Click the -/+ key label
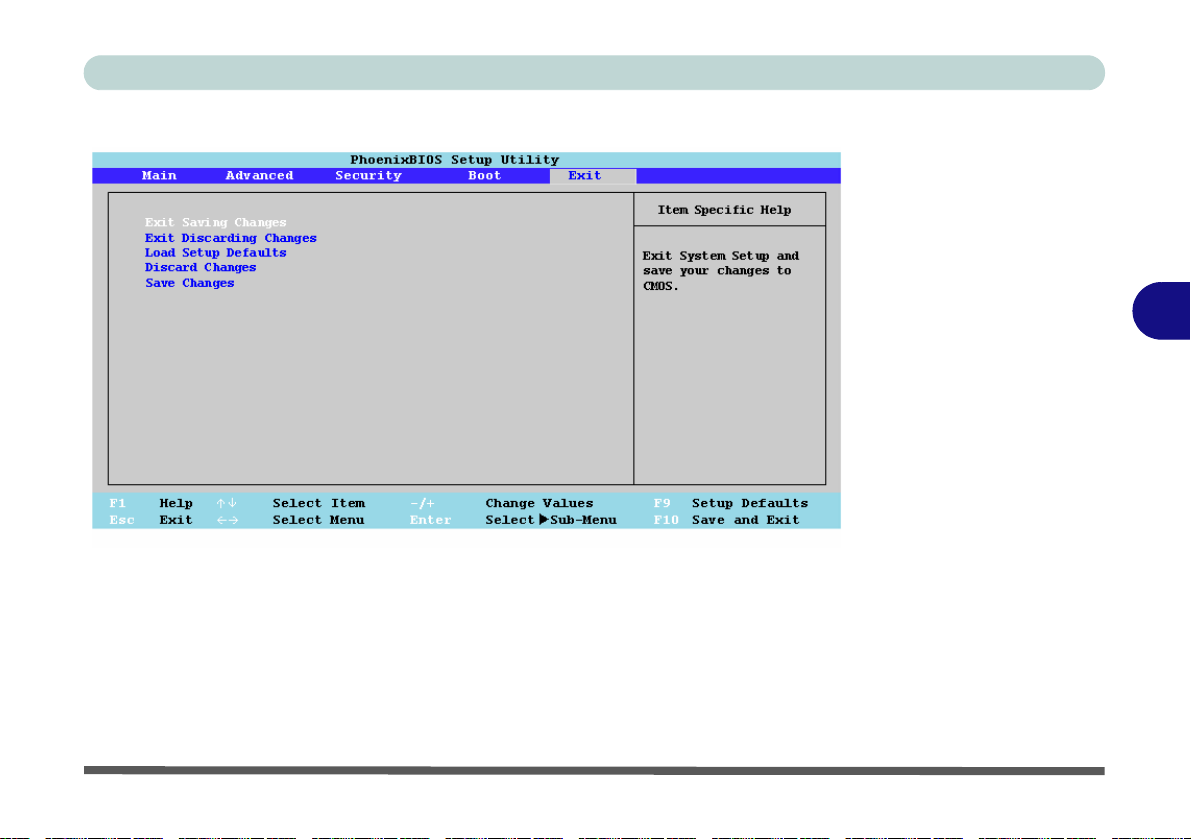Viewport: 1191px width, 839px height. click(x=422, y=503)
